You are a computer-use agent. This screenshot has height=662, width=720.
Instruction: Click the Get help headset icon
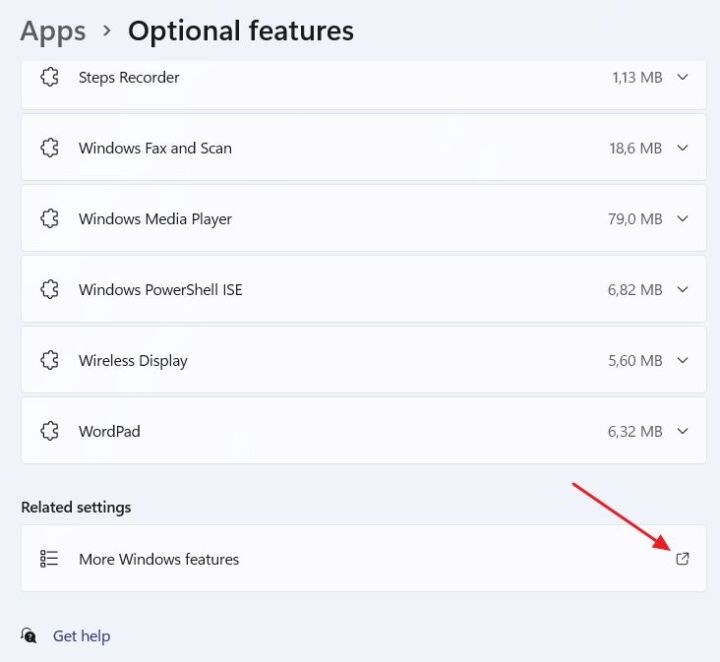pos(29,636)
